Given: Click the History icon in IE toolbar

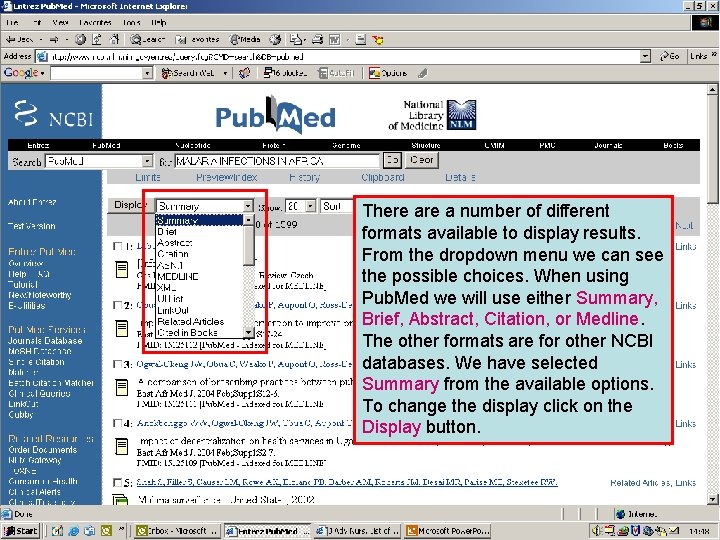Looking at the screenshot, I should click(275, 40).
